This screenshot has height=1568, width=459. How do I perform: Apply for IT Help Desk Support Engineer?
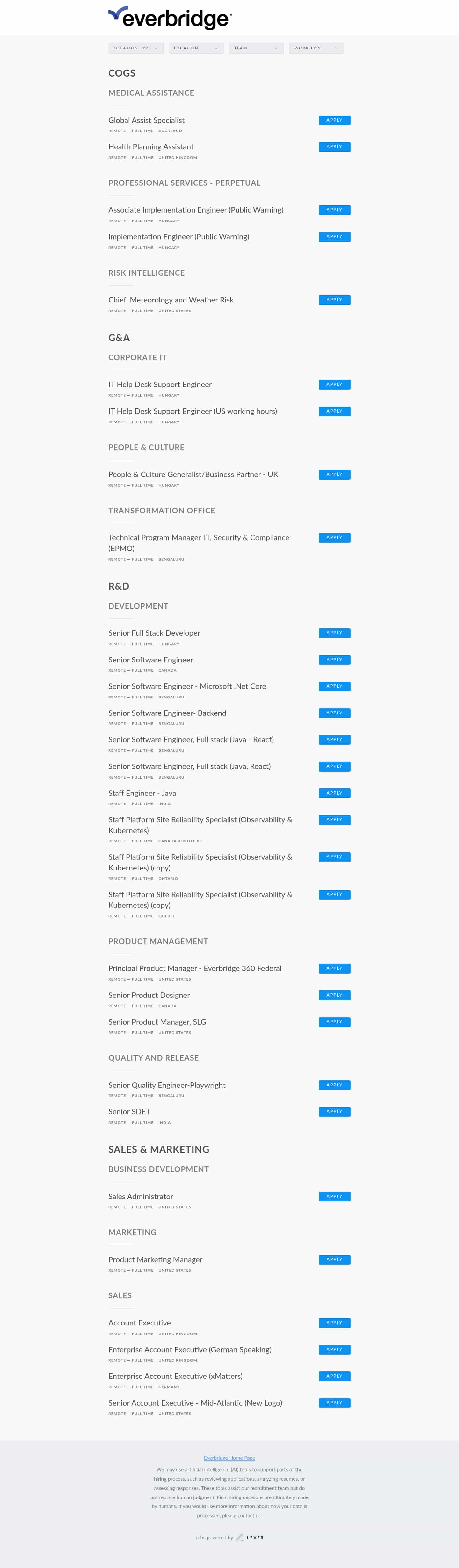click(x=334, y=384)
